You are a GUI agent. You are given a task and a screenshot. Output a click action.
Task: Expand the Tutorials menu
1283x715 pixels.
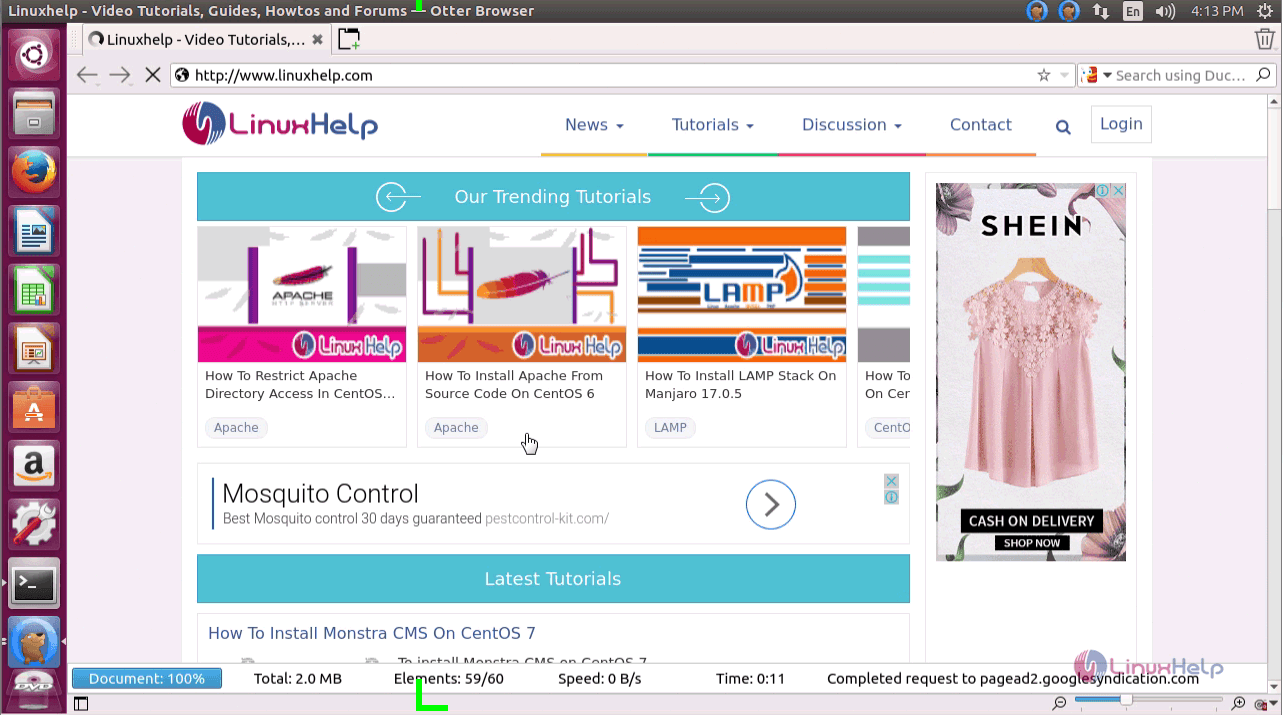pos(713,125)
